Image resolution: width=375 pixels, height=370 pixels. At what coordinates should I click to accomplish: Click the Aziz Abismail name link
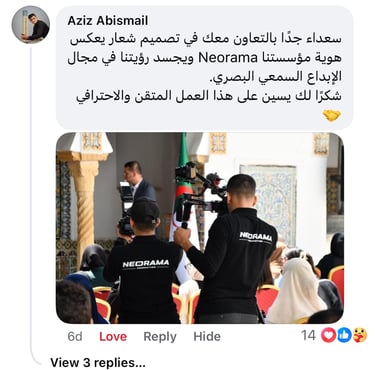click(108, 21)
